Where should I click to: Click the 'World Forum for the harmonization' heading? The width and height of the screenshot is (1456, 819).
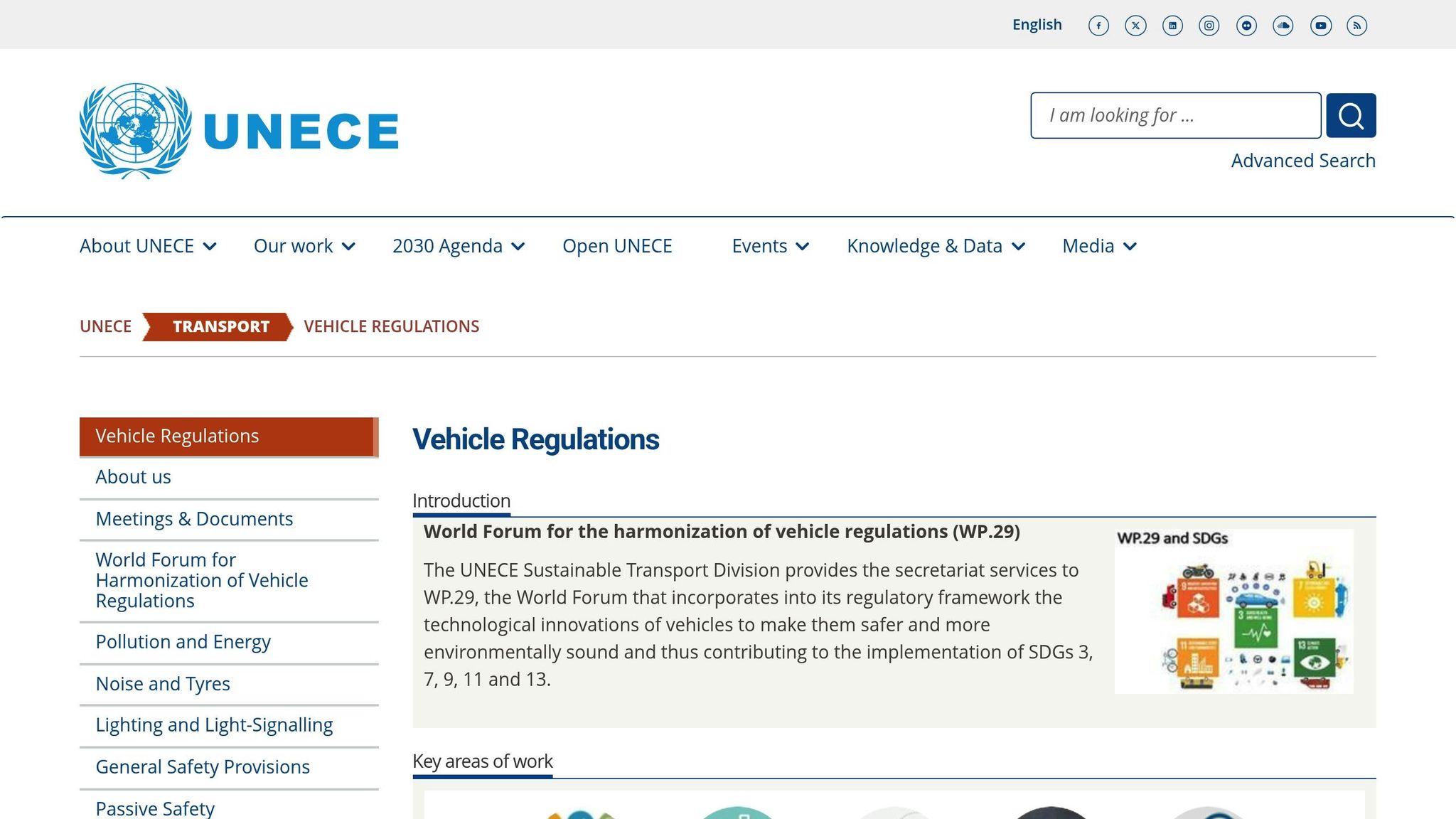tap(722, 532)
